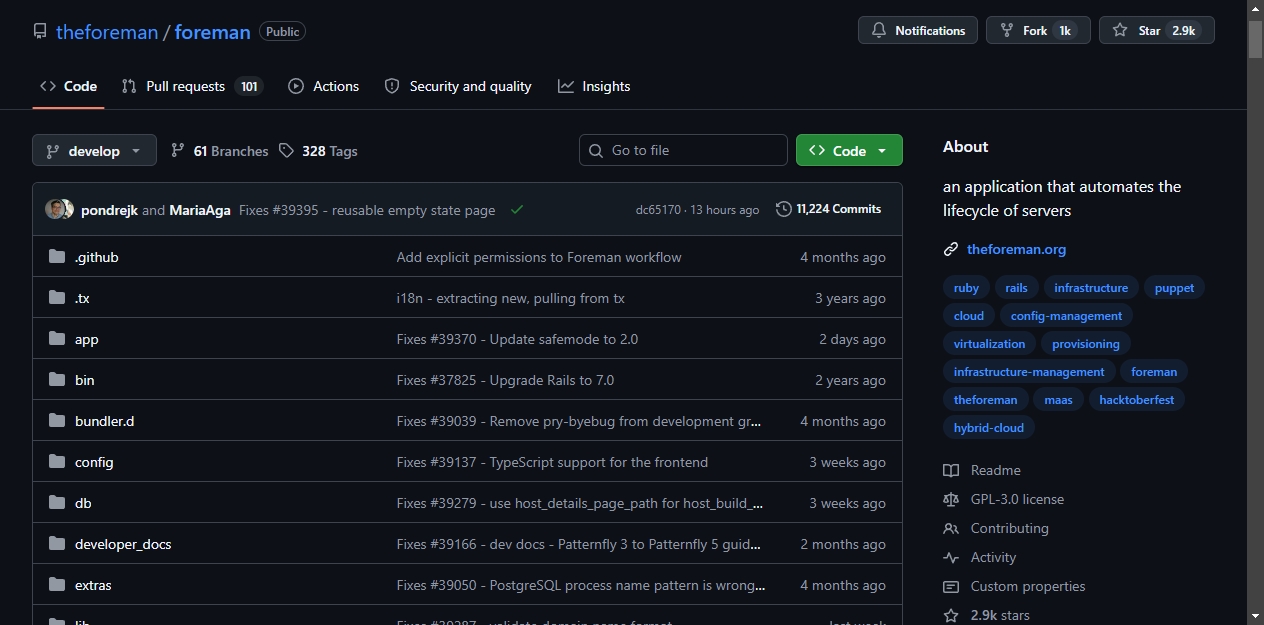Click the people icon beside Contributing

point(951,528)
